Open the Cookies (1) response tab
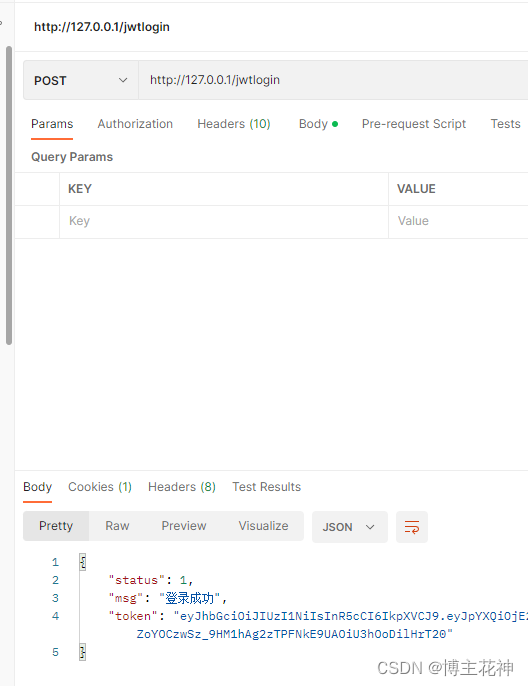 coord(100,487)
